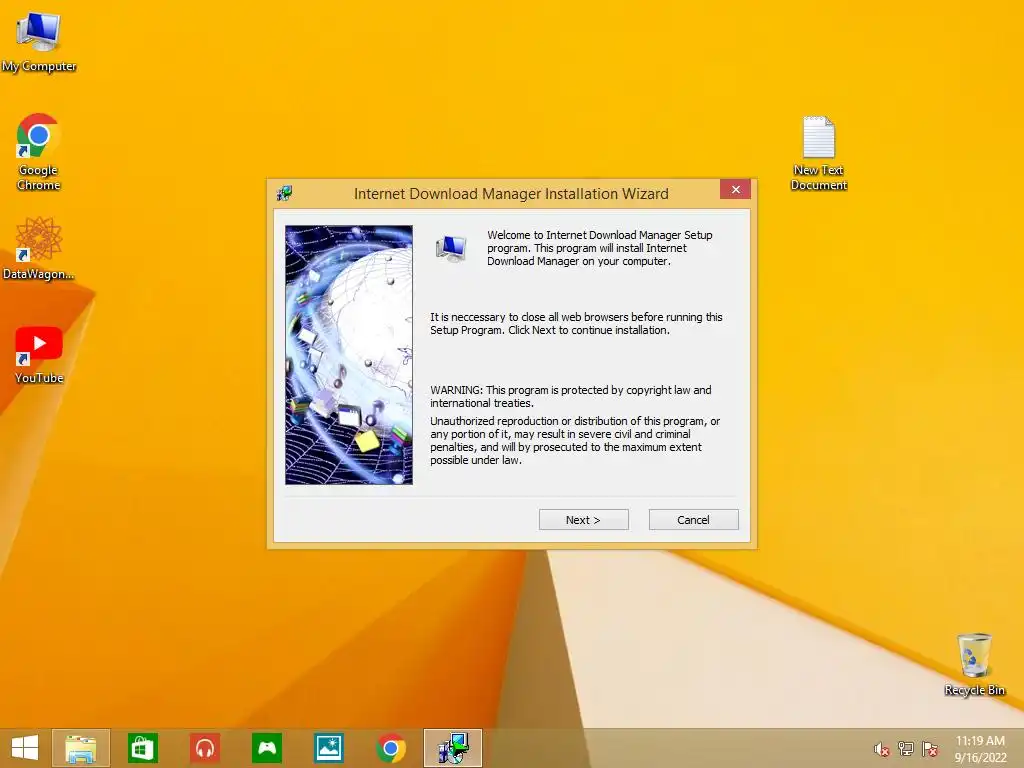Select Google Chrome desktop shortcut
Viewport: 1024px width, 768px height.
click(x=39, y=152)
